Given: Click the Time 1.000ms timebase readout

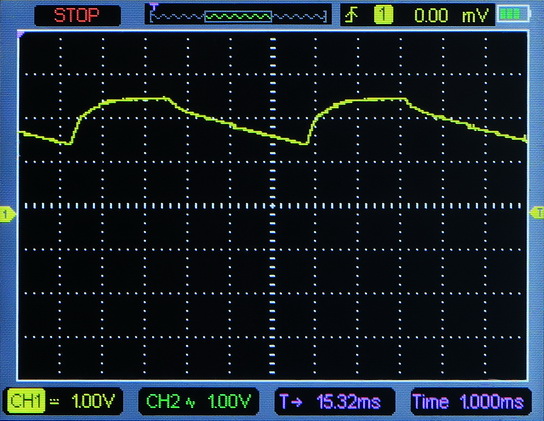Looking at the screenshot, I should (x=471, y=402).
